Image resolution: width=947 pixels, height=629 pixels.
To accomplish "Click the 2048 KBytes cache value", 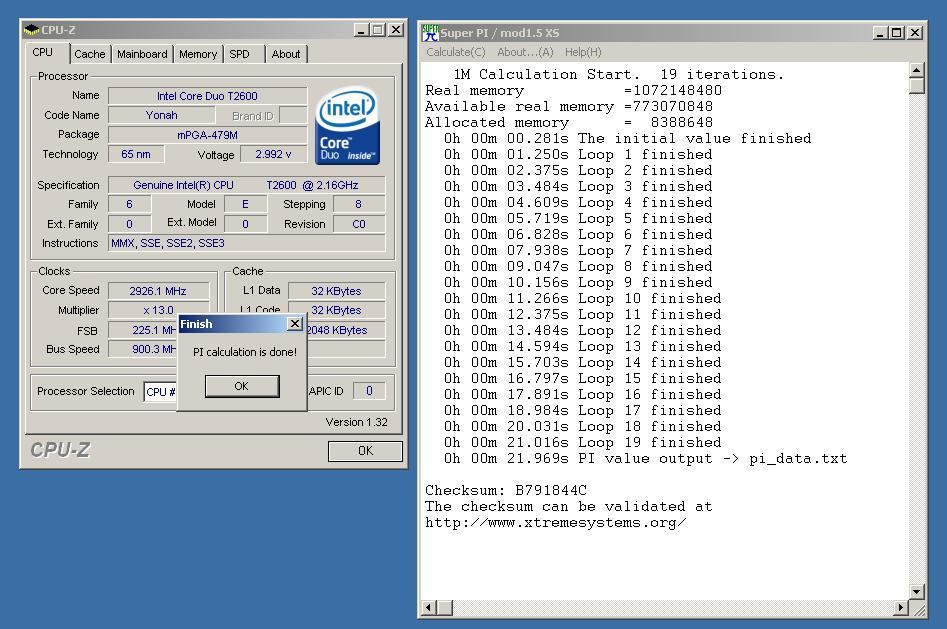I will click(345, 330).
